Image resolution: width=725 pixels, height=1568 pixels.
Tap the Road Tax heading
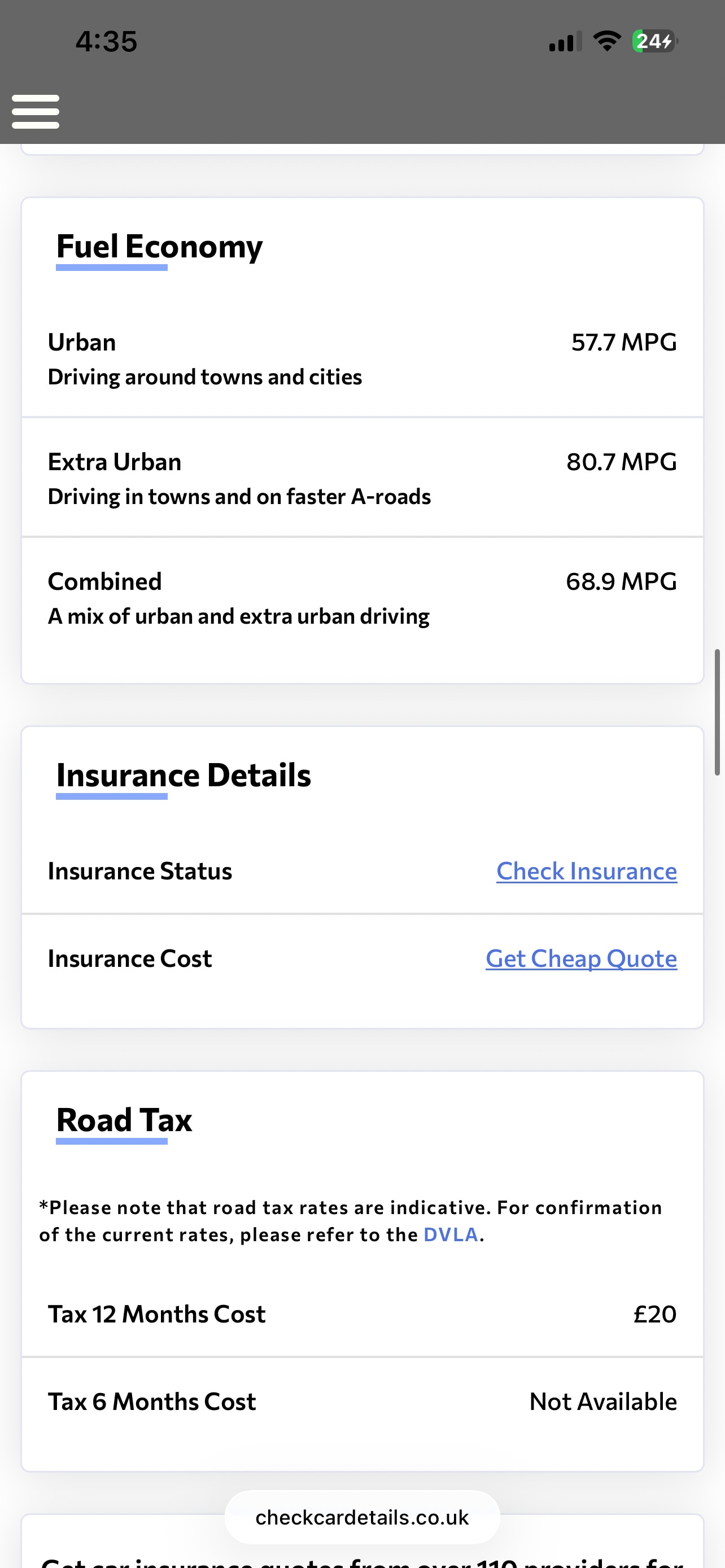pos(124,1120)
